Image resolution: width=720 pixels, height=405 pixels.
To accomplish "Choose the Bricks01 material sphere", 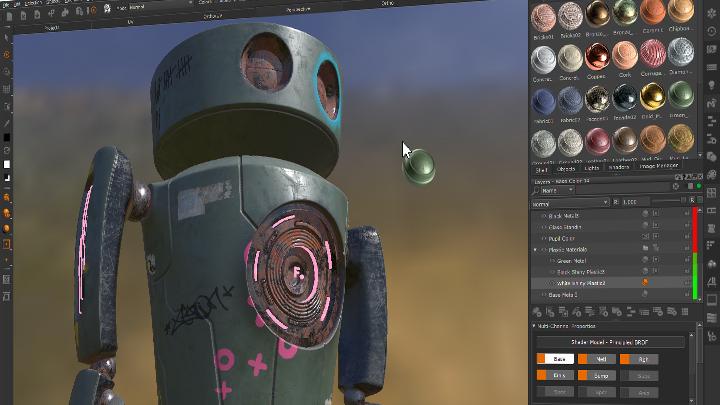I will pos(543,17).
